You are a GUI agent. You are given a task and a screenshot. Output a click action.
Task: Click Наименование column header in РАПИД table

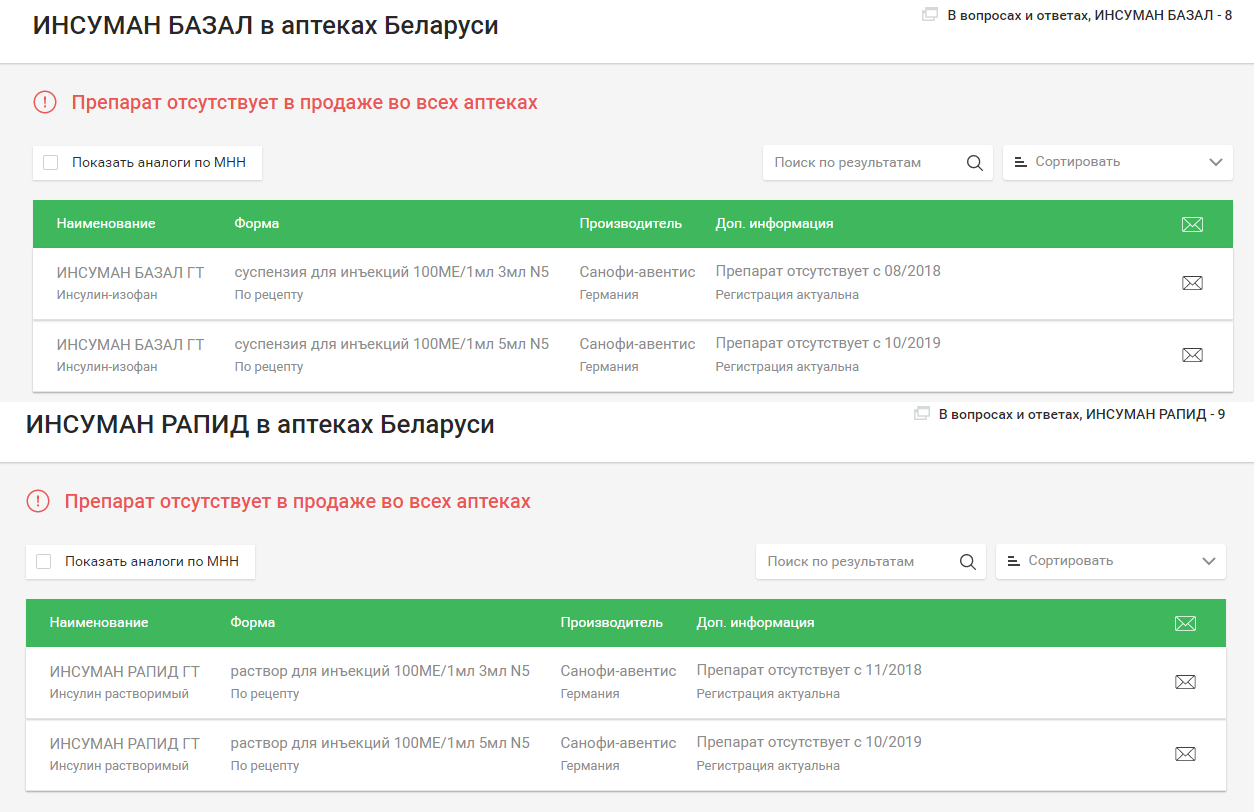[99, 622]
